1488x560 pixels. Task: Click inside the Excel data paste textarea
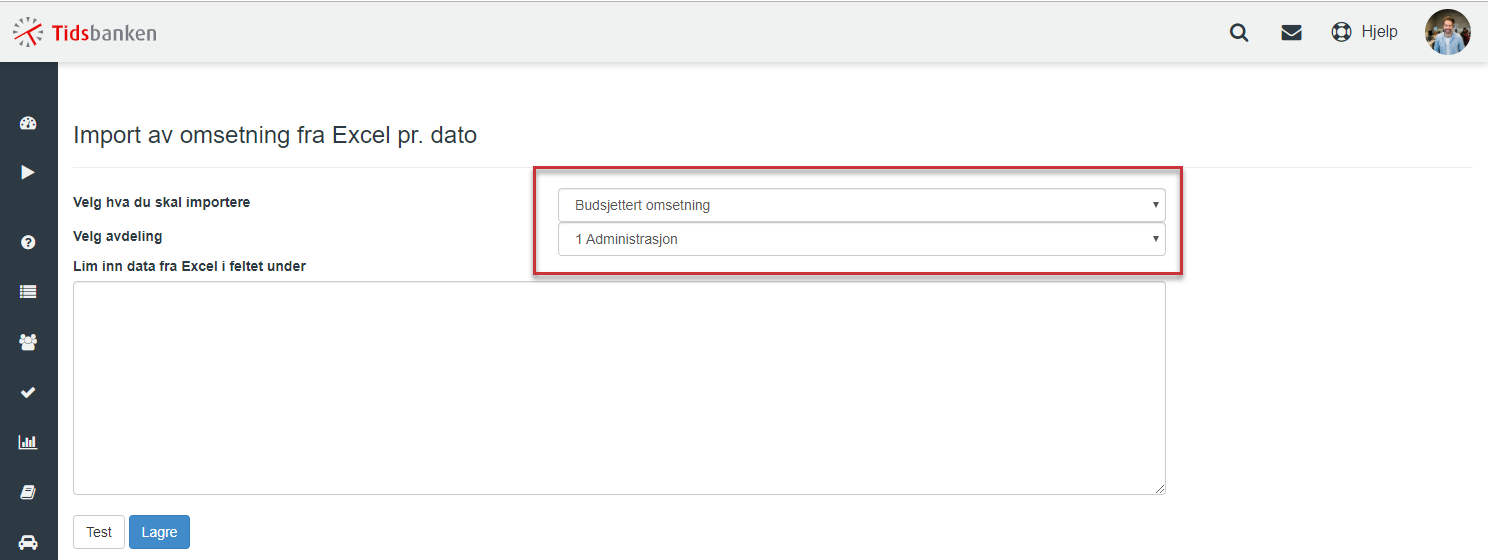click(x=619, y=388)
